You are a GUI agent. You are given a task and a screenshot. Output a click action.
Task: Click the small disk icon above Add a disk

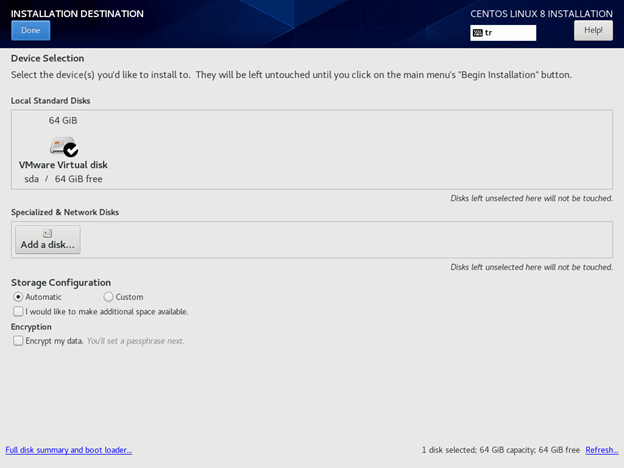coord(47,233)
